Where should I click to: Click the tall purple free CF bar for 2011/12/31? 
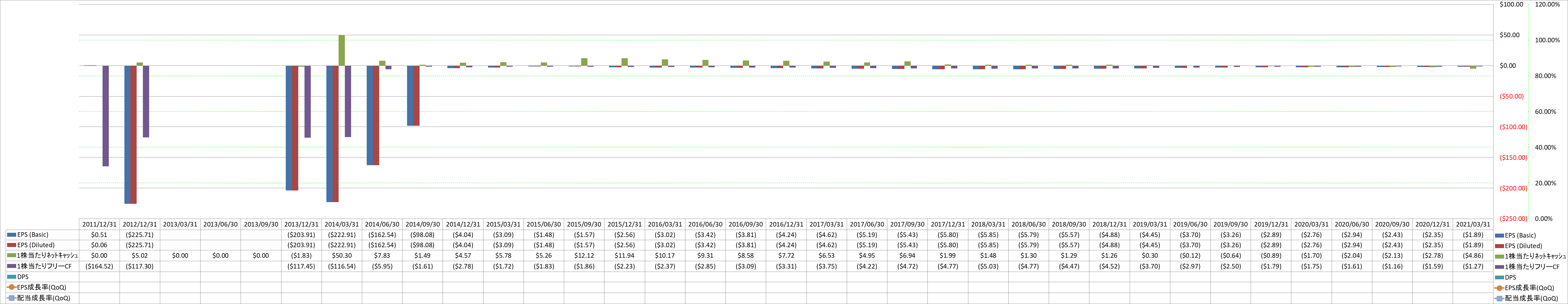point(106,116)
